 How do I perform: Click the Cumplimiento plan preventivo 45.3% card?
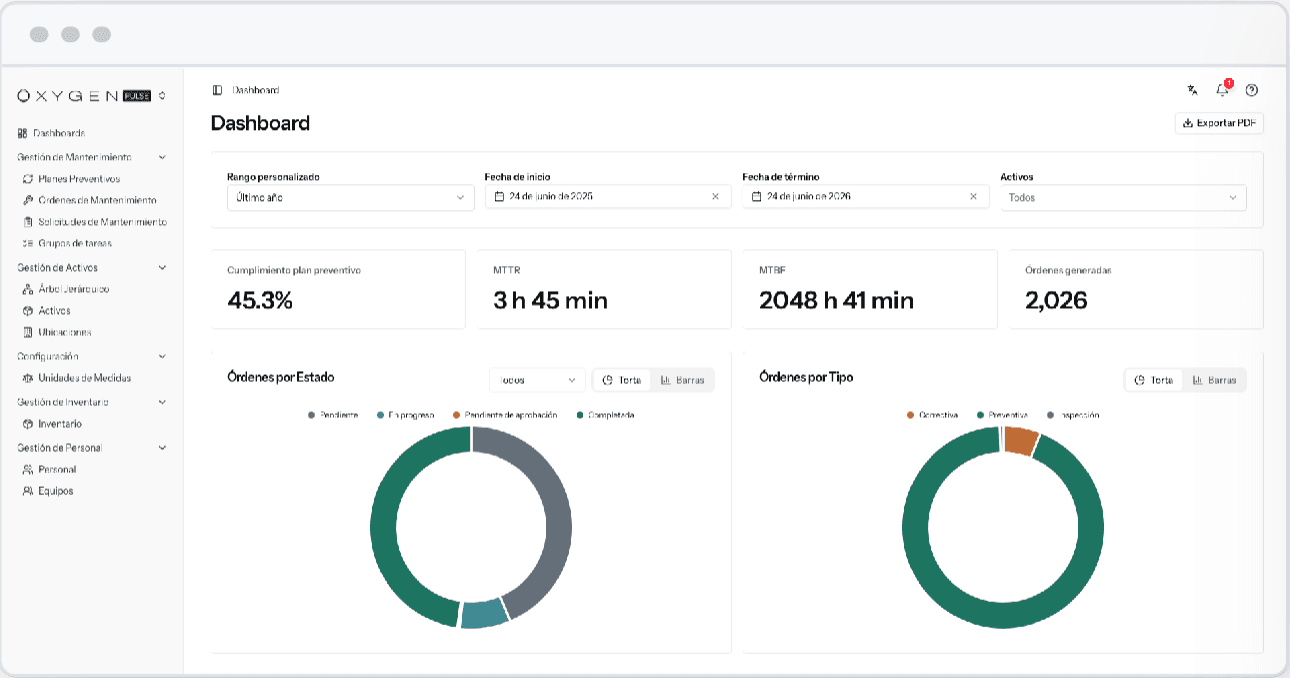(x=338, y=289)
